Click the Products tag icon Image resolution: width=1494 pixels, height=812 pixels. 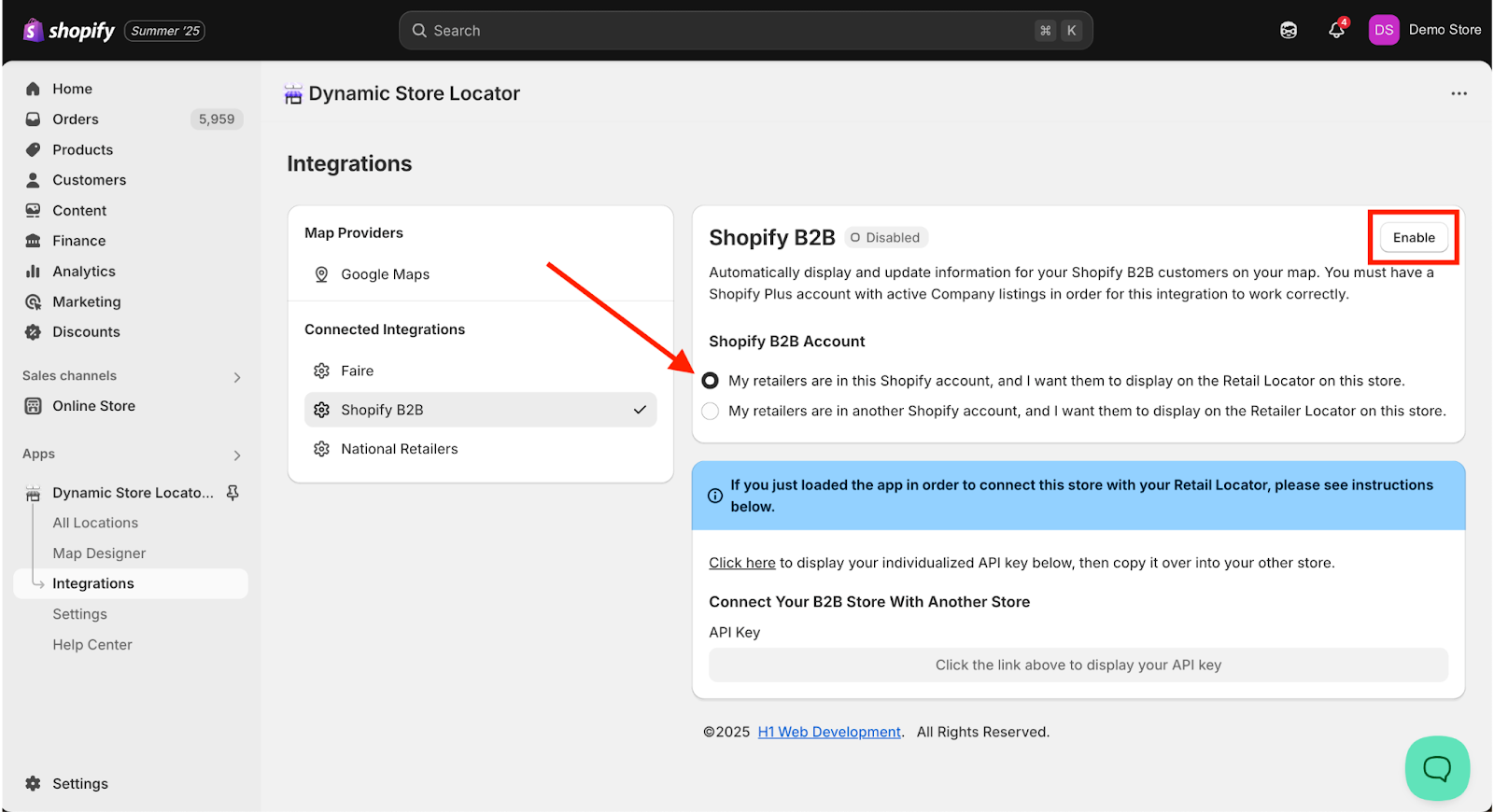(x=34, y=149)
